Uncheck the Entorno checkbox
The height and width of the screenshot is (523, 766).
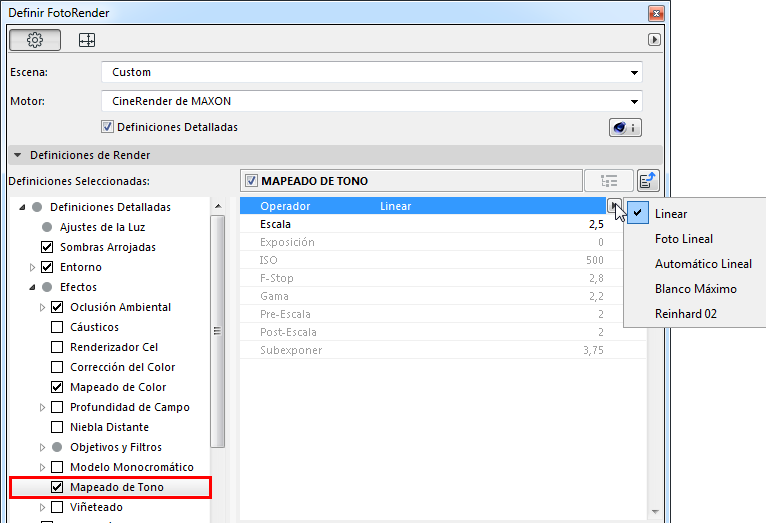pyautogui.click(x=47, y=267)
